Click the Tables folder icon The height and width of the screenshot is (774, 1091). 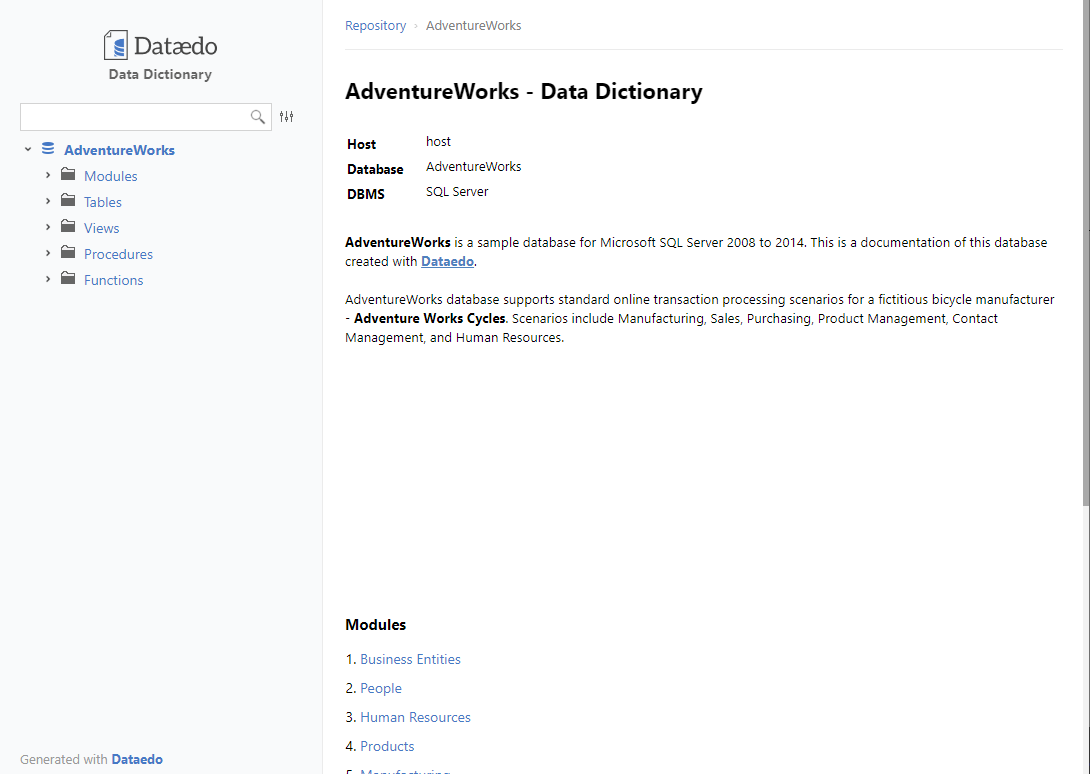tap(68, 201)
